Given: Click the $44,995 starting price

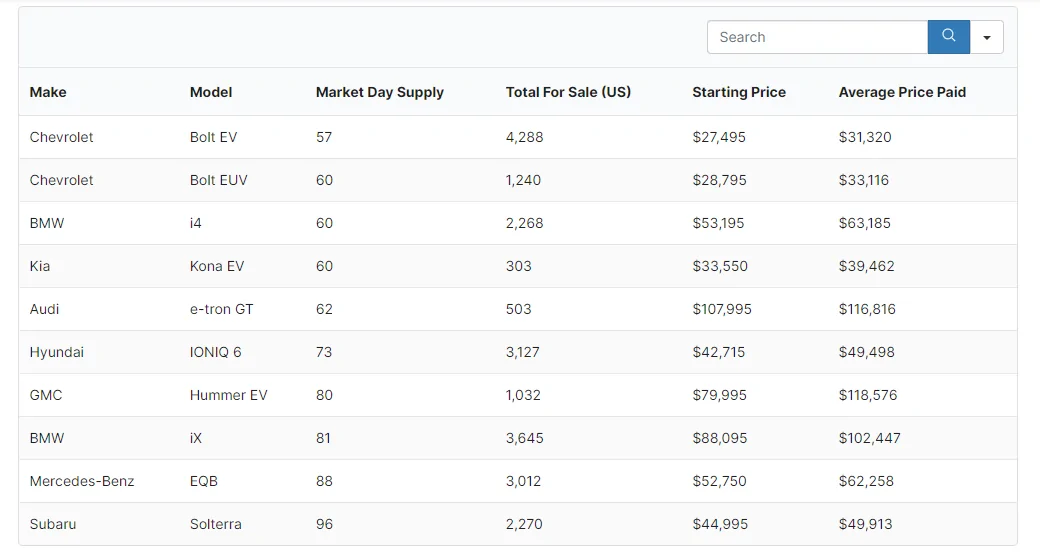Looking at the screenshot, I should 720,524.
